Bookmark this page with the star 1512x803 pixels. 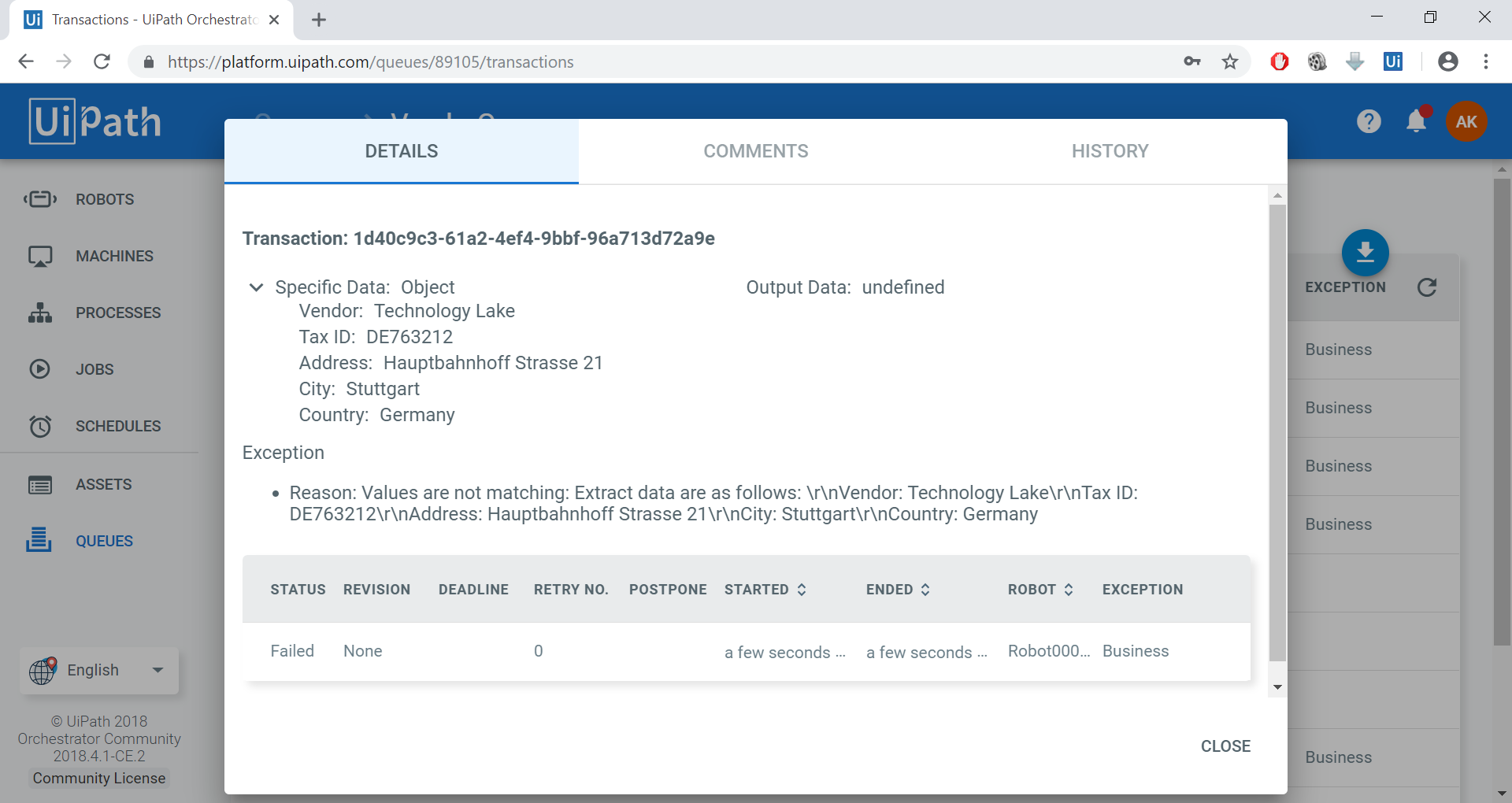tap(1230, 61)
